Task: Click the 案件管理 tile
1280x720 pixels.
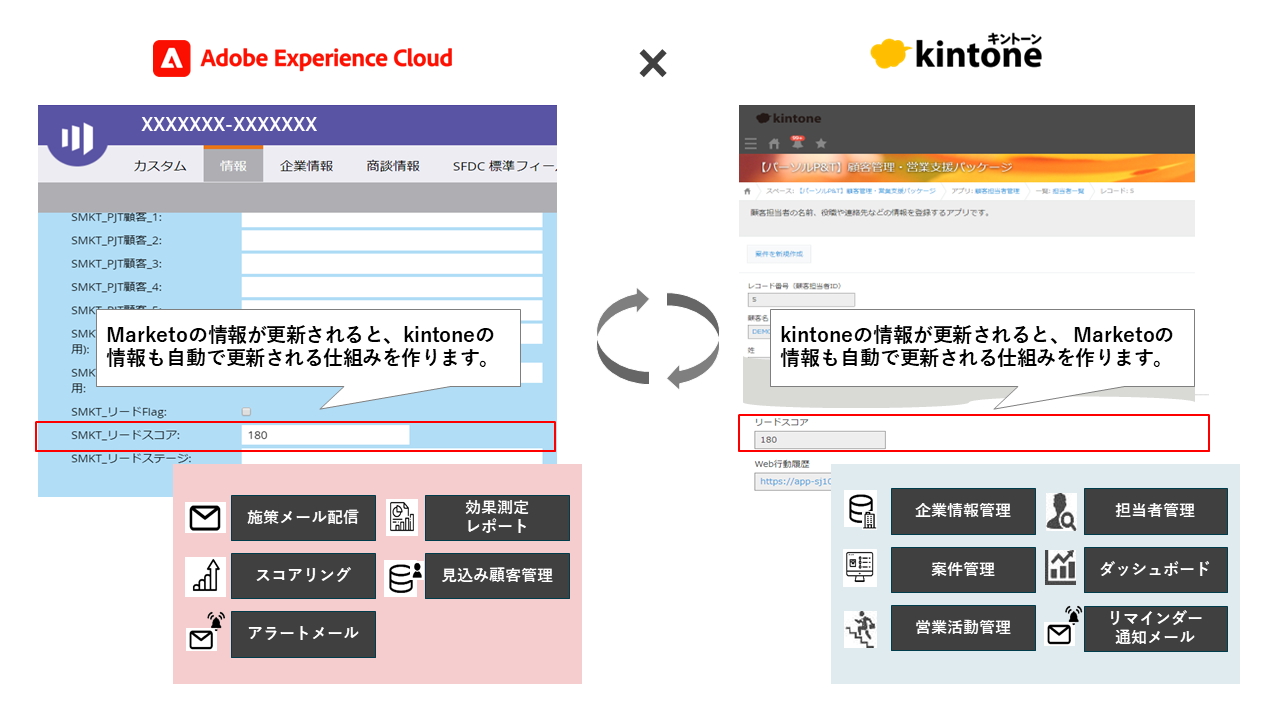Action: tap(963, 570)
